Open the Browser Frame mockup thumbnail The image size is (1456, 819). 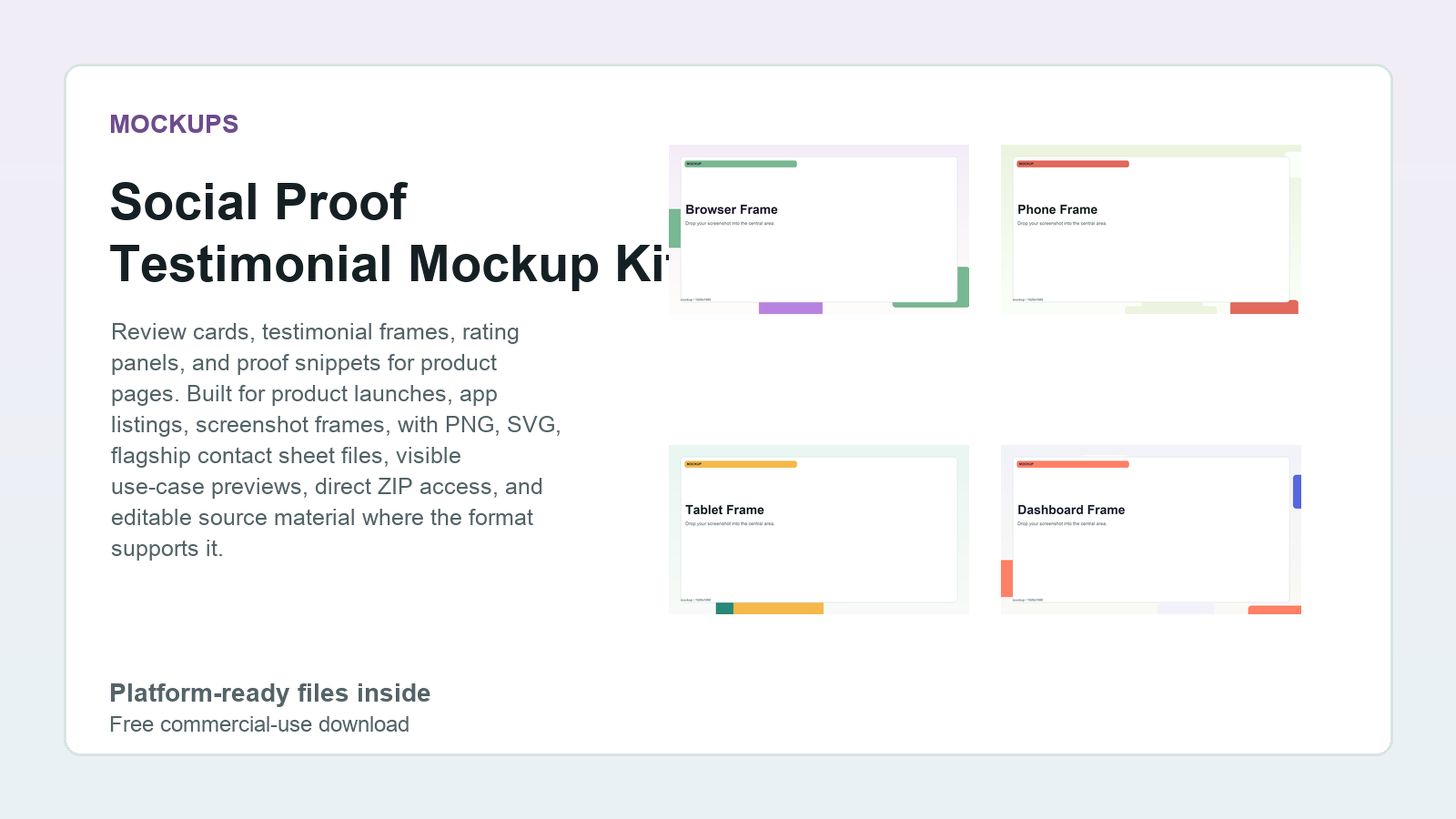click(819, 229)
